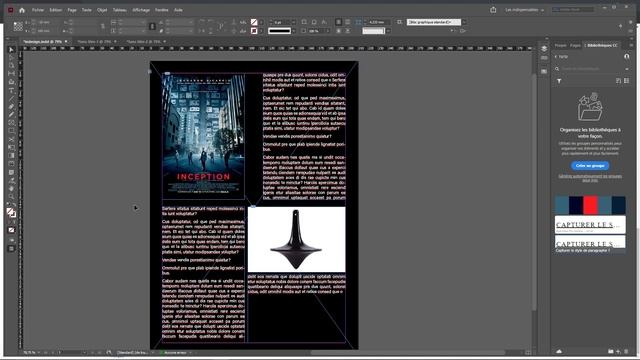This screenshot has width=640, height=360.
Task: Select the Pencil tool
Action: point(11,115)
